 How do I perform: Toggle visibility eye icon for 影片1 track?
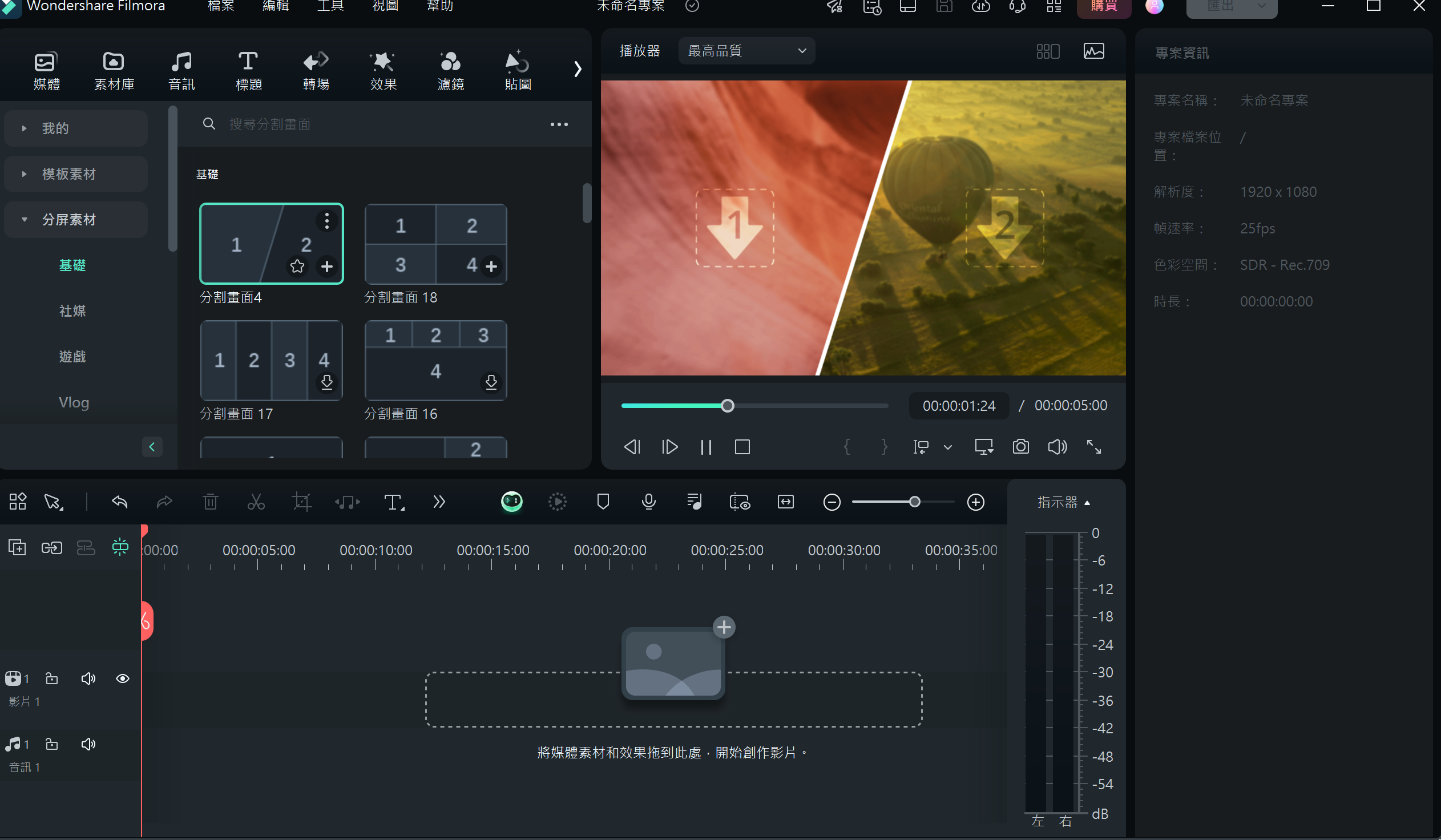pos(122,680)
